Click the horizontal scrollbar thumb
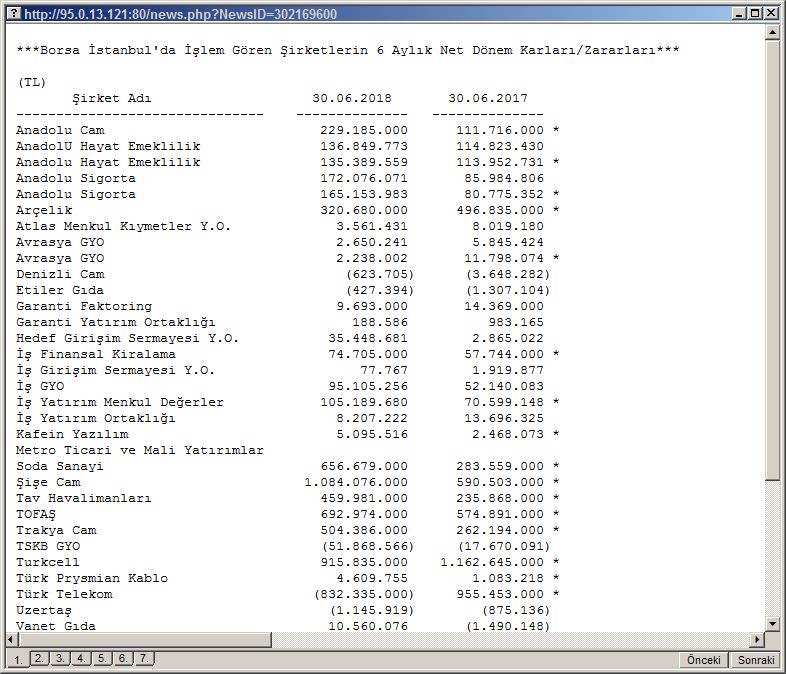 (x=145, y=639)
